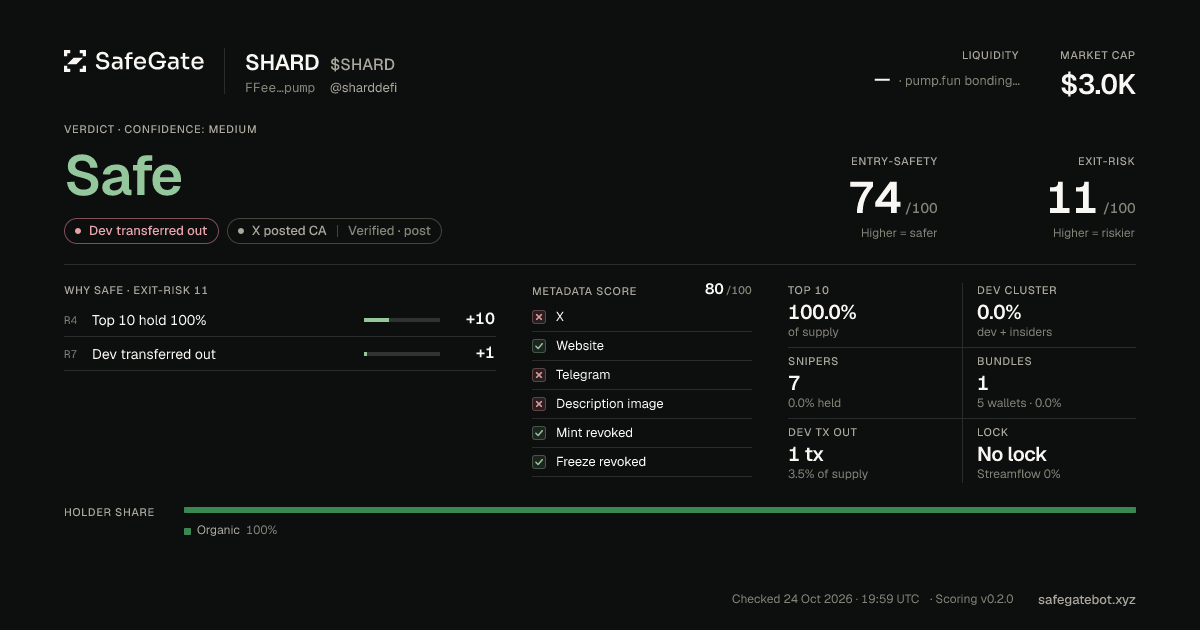Click the SHARD token name
Viewport: 1200px width, 630px height.
tap(282, 63)
